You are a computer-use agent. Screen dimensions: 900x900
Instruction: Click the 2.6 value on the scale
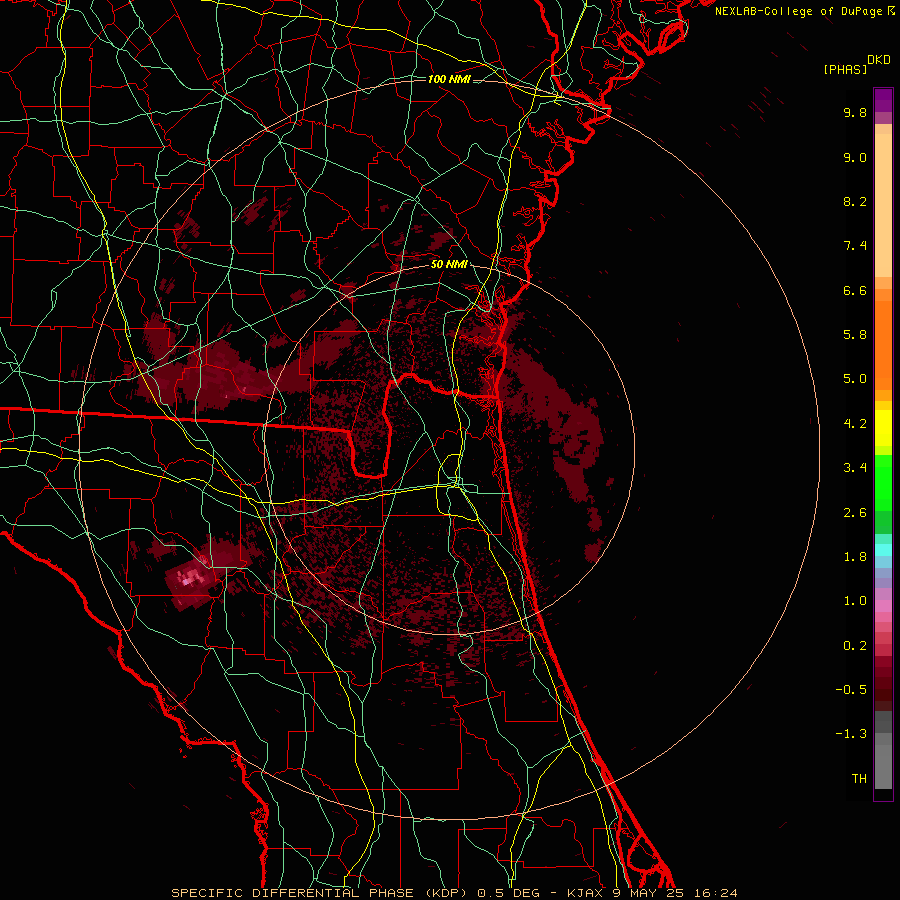855,513
